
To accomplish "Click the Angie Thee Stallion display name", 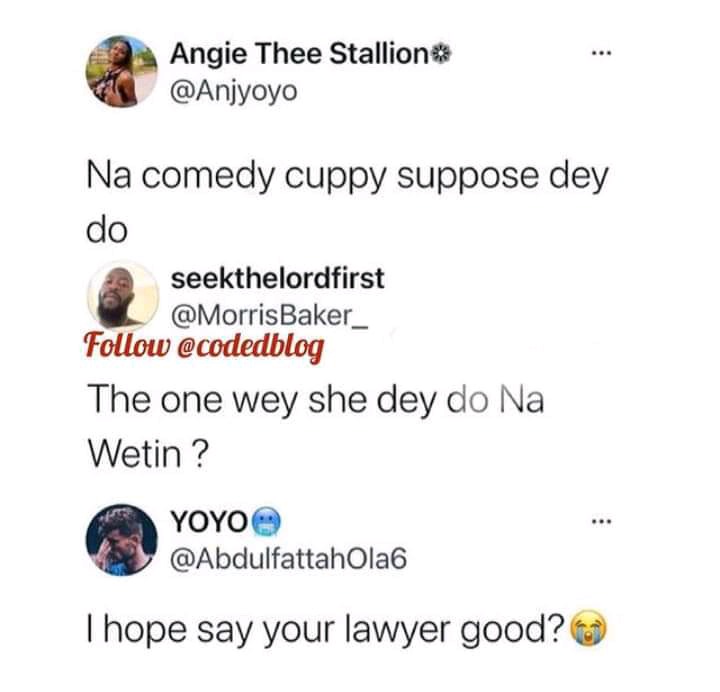I will 299,54.
